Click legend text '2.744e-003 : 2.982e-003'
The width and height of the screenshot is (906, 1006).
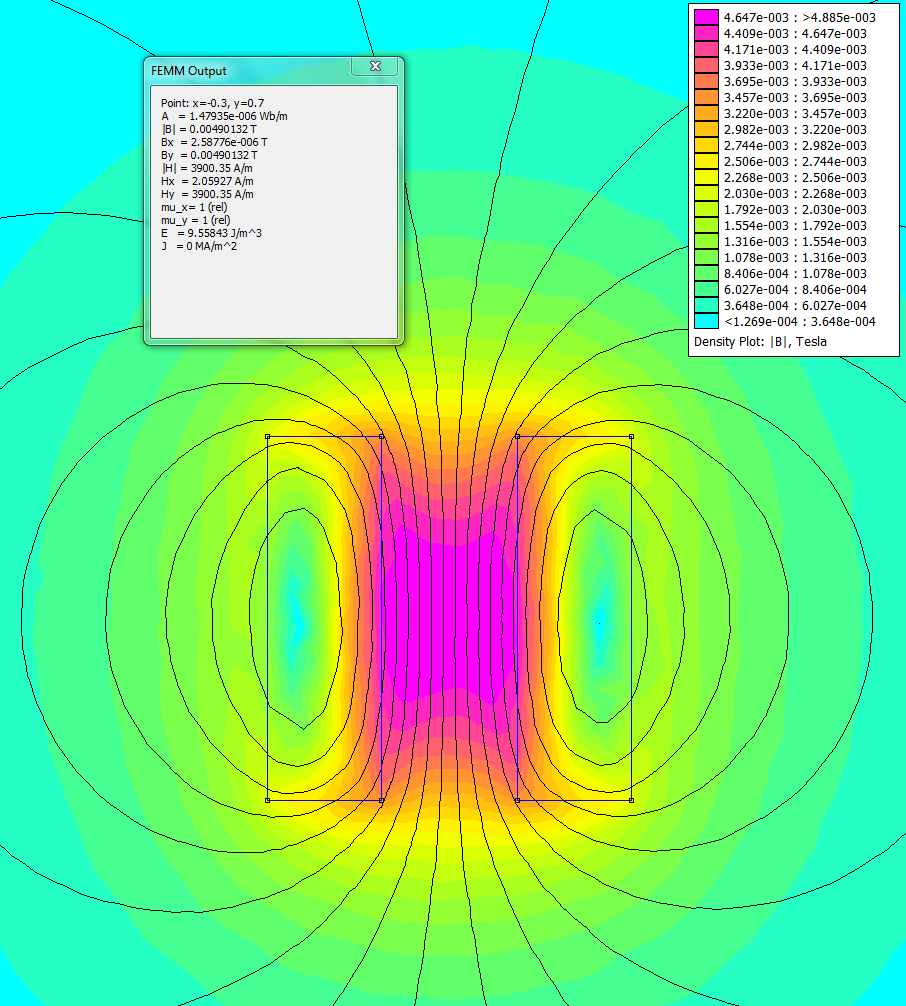tap(795, 146)
